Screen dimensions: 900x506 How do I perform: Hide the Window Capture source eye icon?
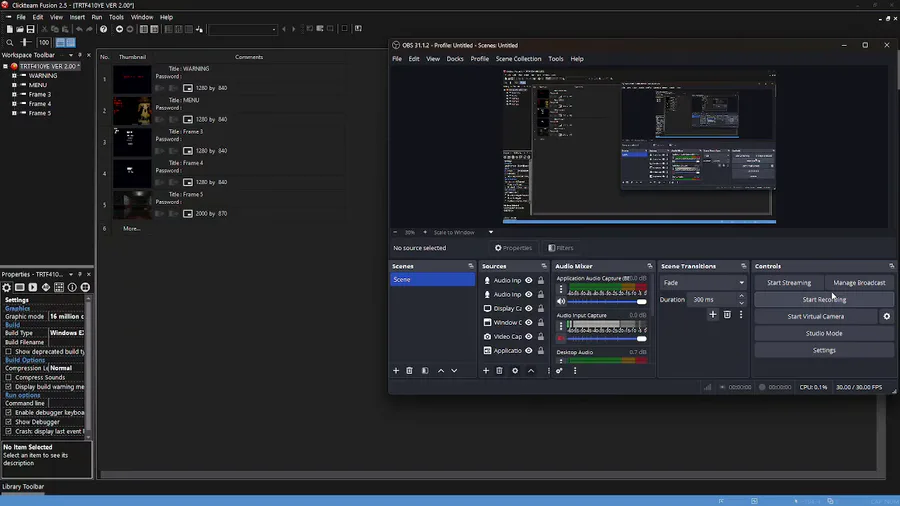(529, 322)
